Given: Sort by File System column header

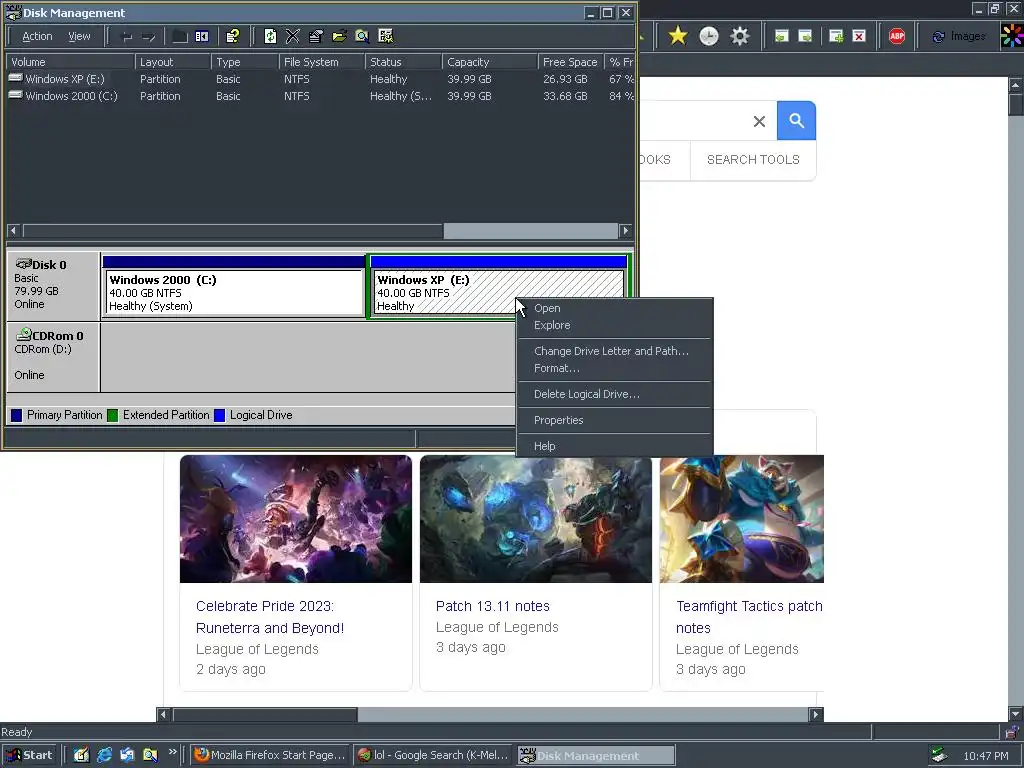Looking at the screenshot, I should pos(321,62).
